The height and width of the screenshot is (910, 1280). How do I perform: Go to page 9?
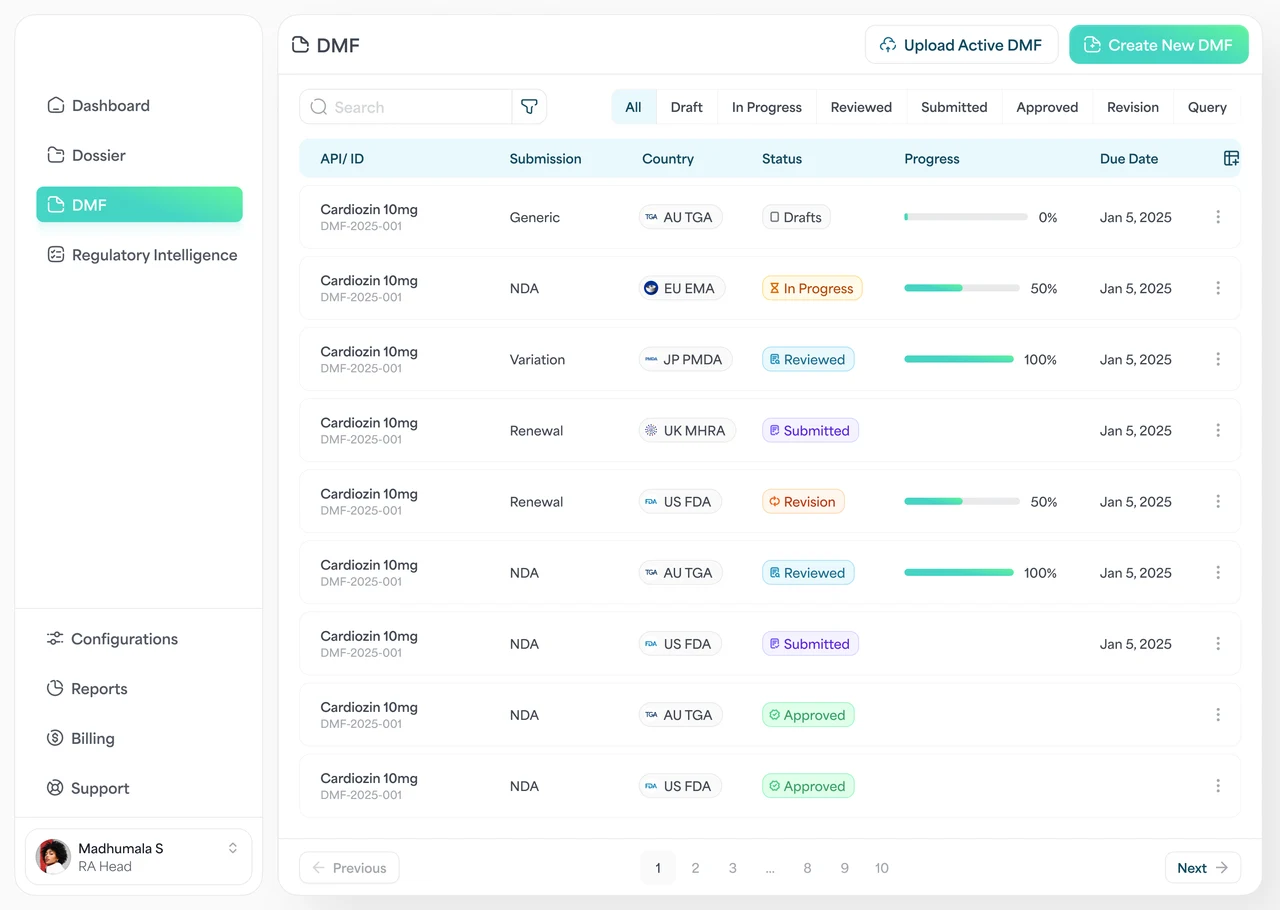(844, 868)
